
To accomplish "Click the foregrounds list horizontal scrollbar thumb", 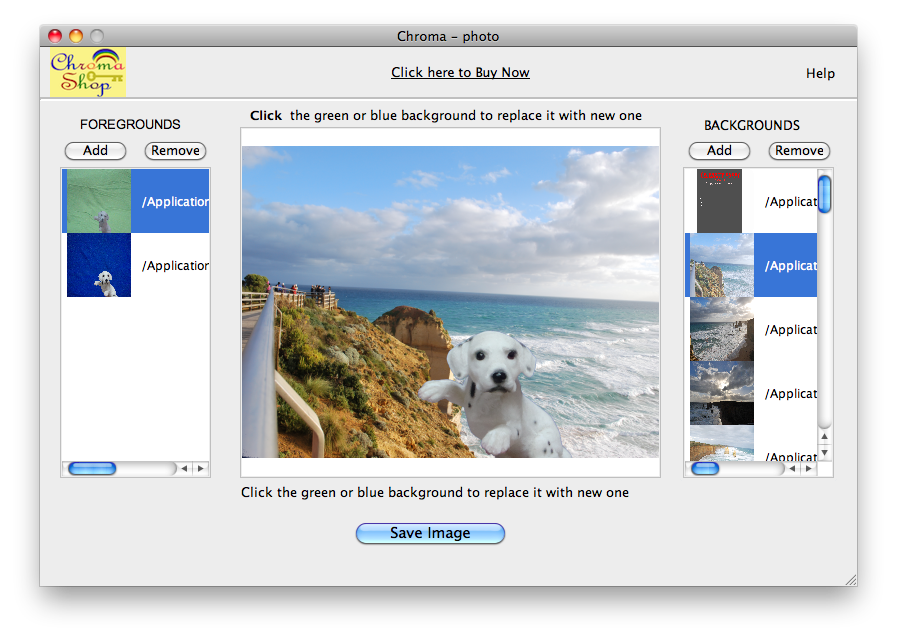I will pos(92,468).
